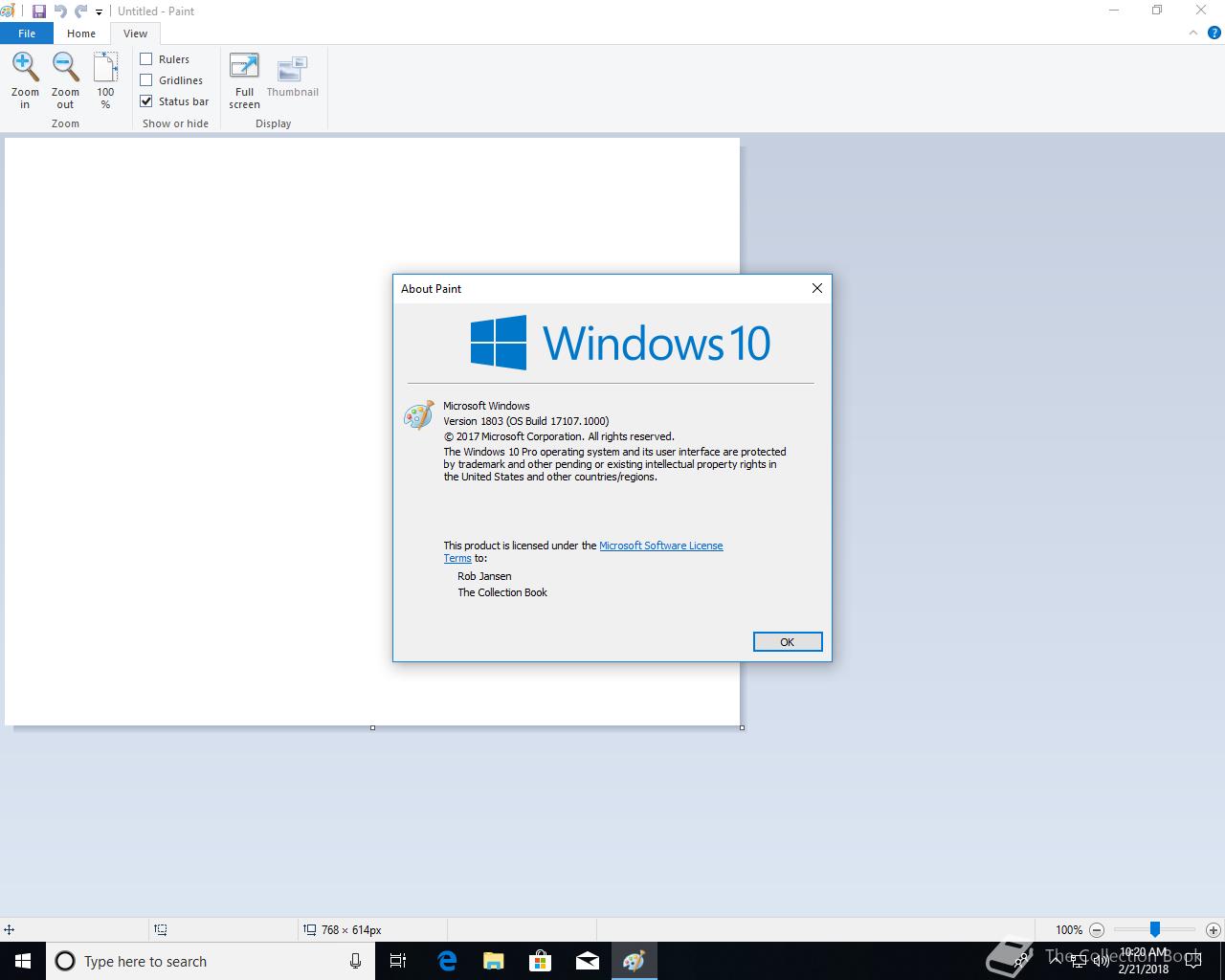The width and height of the screenshot is (1225, 980).
Task: Open the volume control in system tray
Action: pyautogui.click(x=1101, y=961)
